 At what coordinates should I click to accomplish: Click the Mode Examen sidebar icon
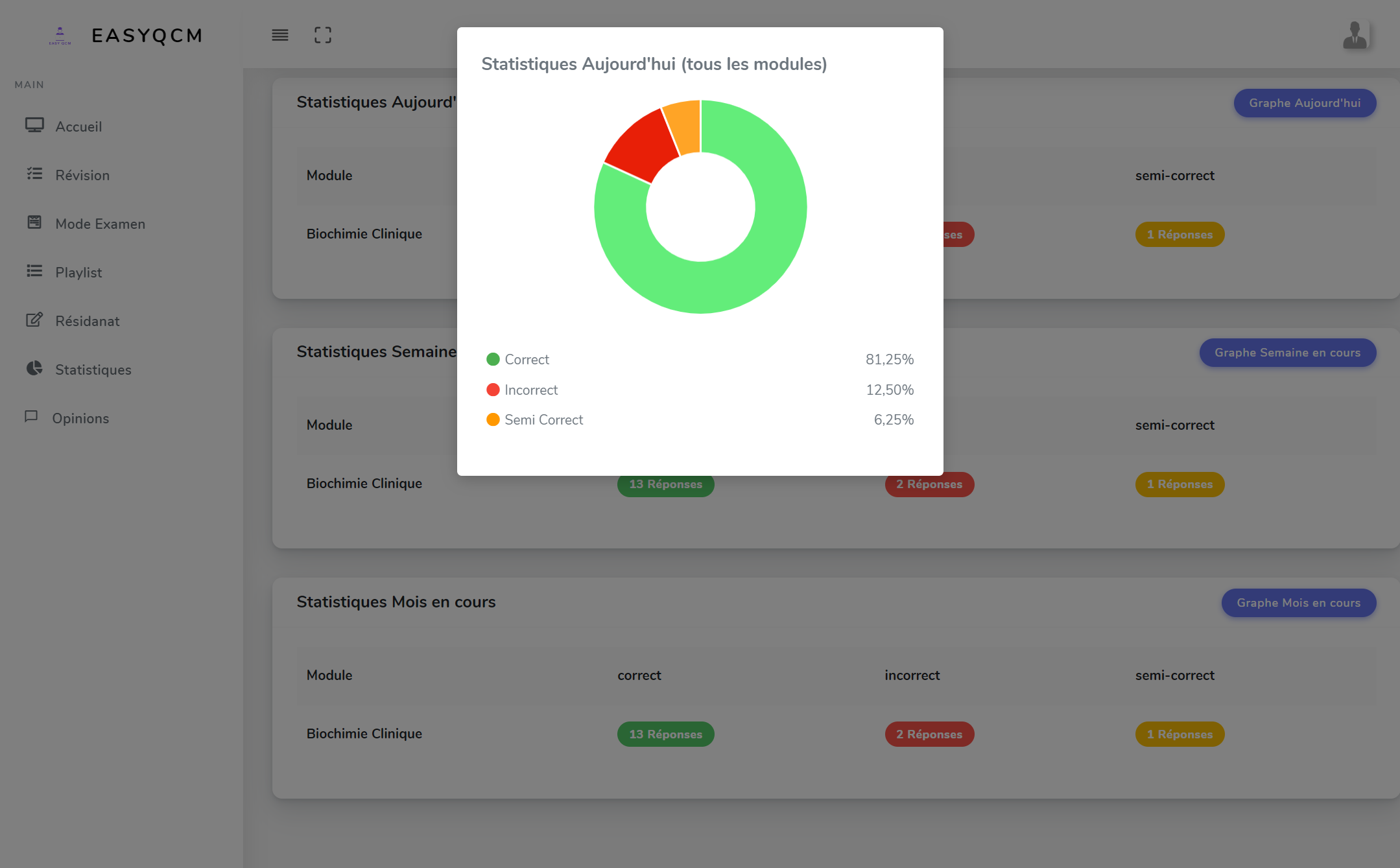[x=34, y=222]
